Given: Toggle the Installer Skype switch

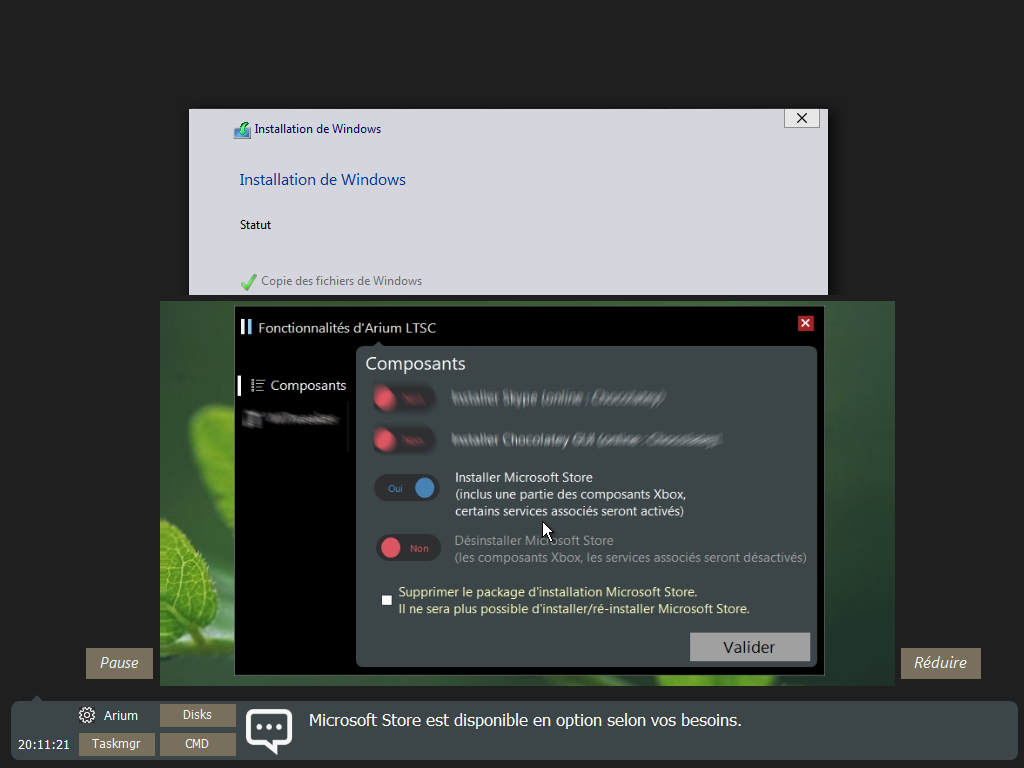Looking at the screenshot, I should (x=404, y=398).
